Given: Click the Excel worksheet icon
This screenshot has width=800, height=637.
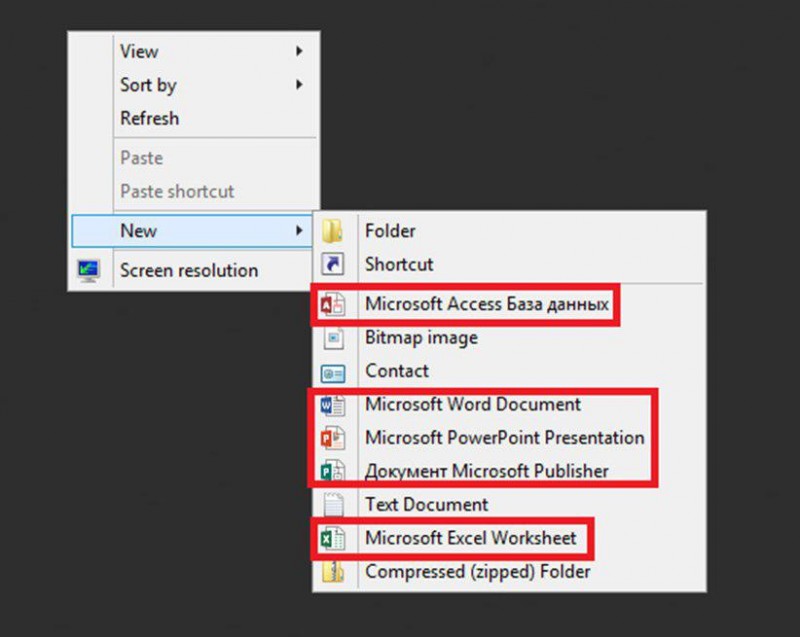Looking at the screenshot, I should (333, 539).
